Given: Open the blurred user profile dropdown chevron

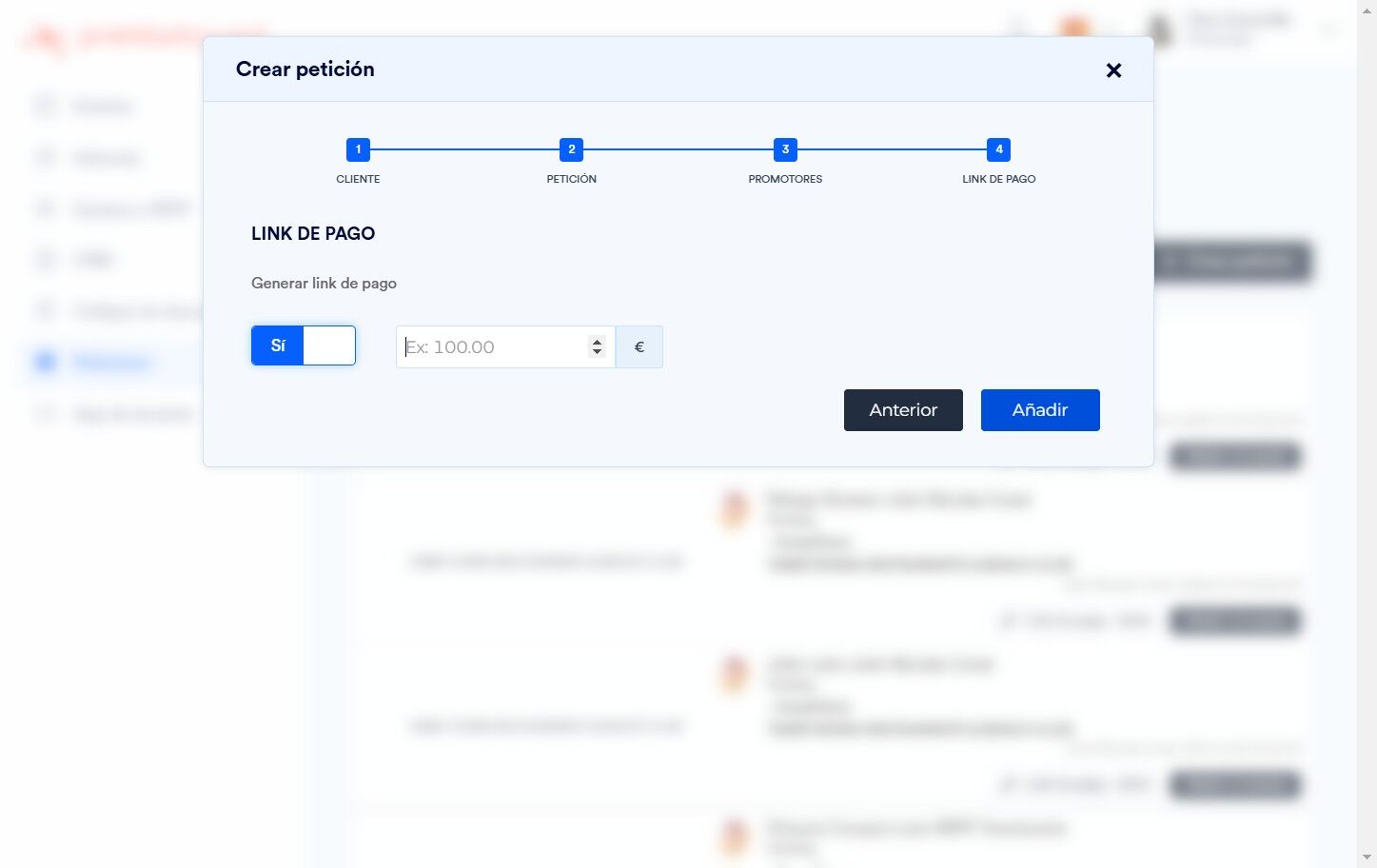Looking at the screenshot, I should click(x=1328, y=30).
